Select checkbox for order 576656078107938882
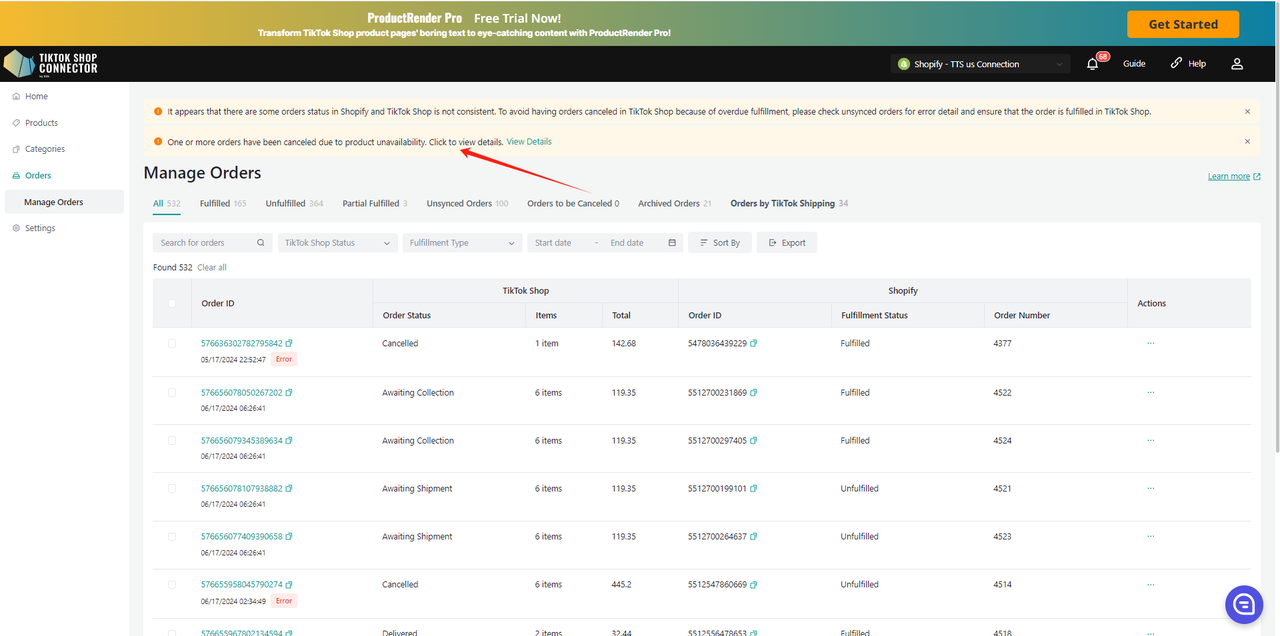The image size is (1280, 636). pos(172,489)
